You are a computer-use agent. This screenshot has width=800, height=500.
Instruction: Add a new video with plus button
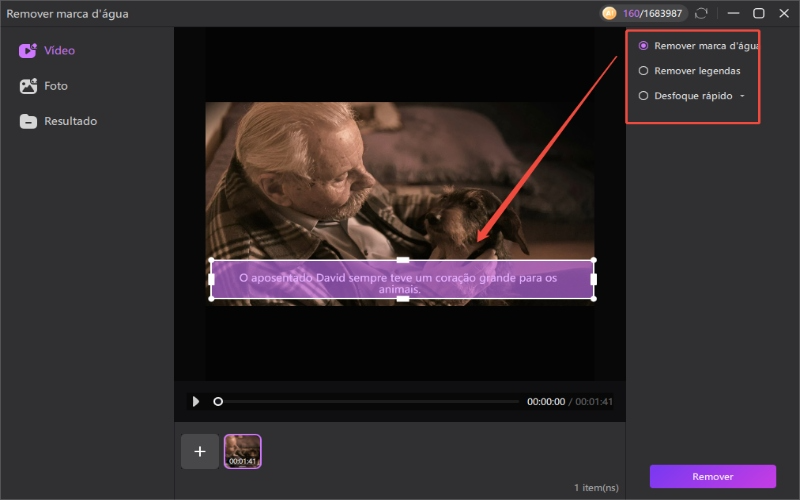click(x=199, y=451)
